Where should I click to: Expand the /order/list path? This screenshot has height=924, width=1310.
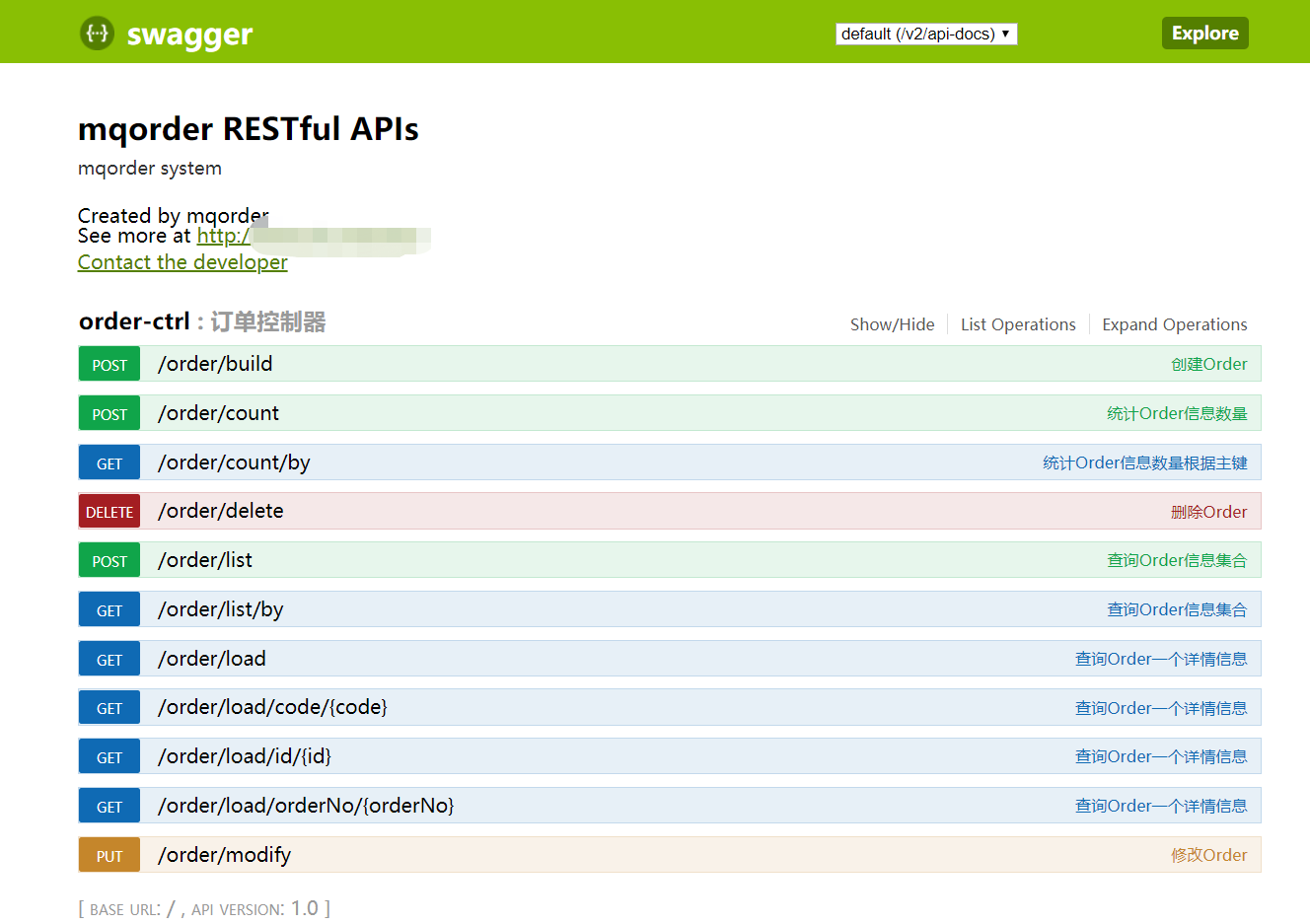[205, 560]
